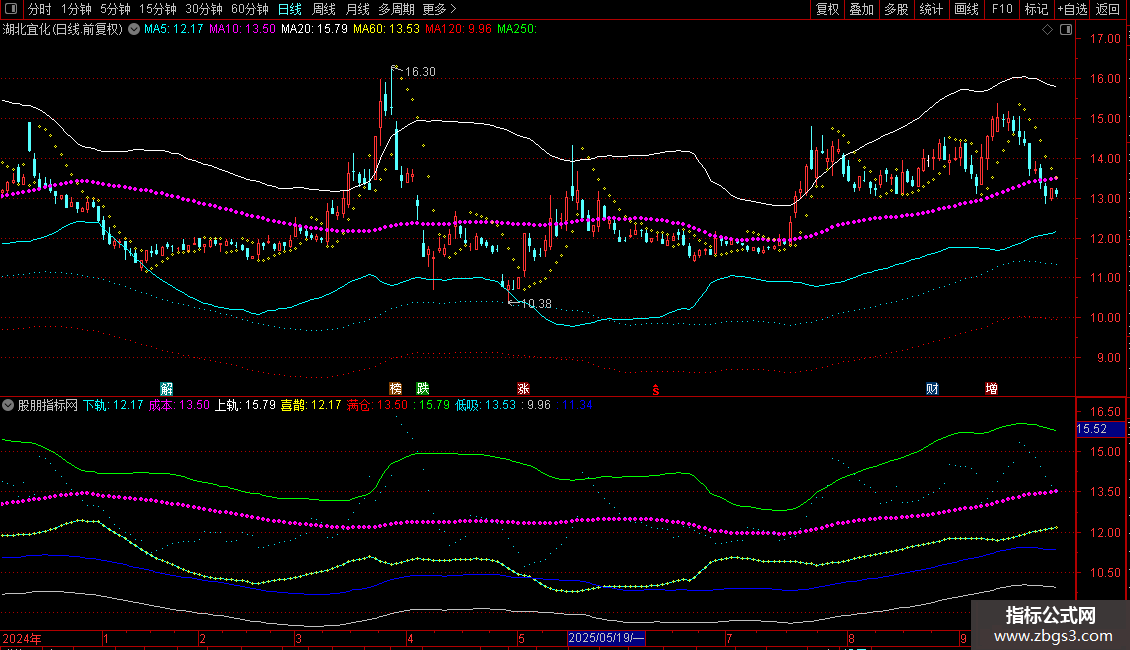Click the 榜 event marker
Screen dimensions: 1130x650
pyautogui.click(x=396, y=389)
